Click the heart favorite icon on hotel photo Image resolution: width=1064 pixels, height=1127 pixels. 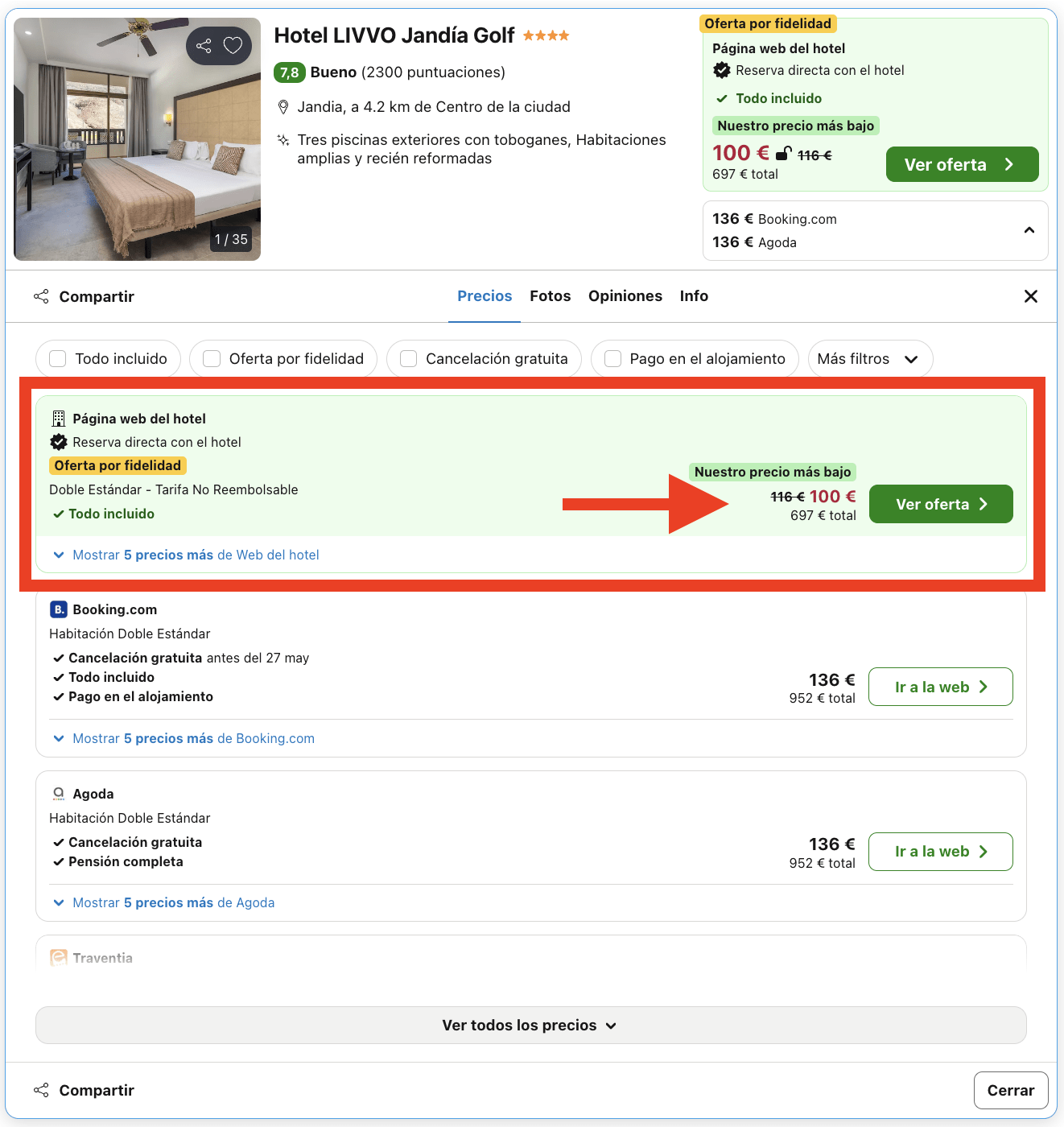(x=233, y=46)
